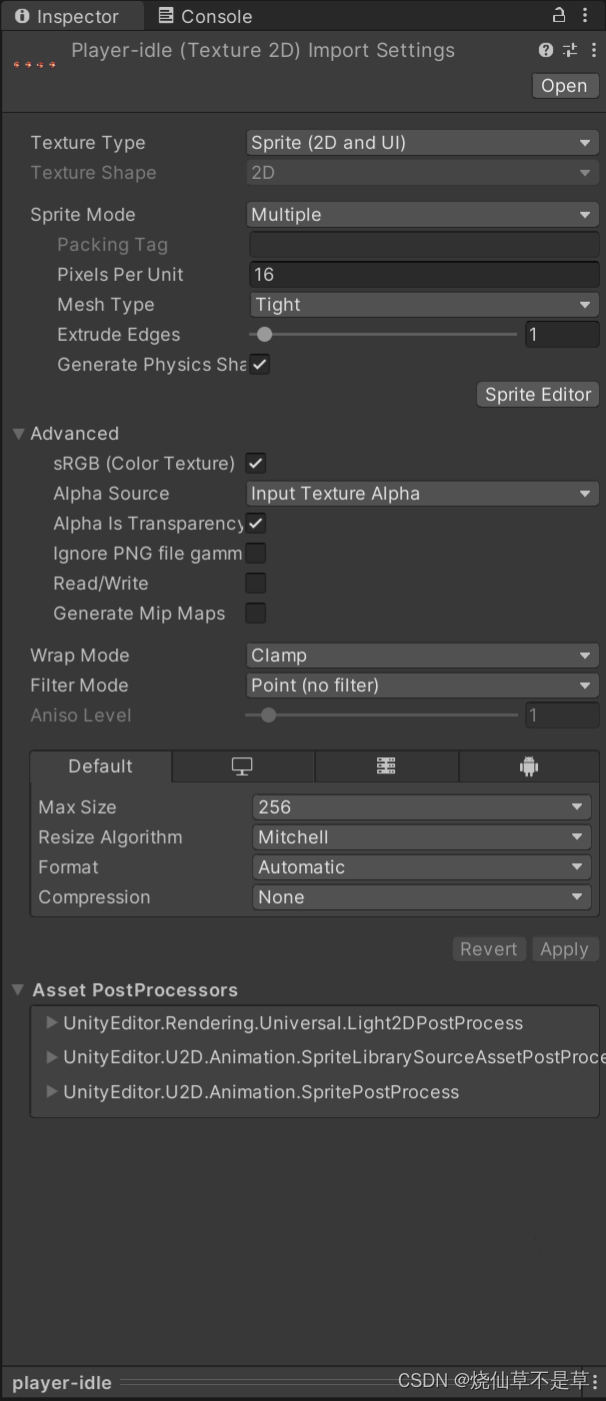Enable Generate Mip Maps checkbox
The width and height of the screenshot is (606, 1401).
pyautogui.click(x=256, y=613)
